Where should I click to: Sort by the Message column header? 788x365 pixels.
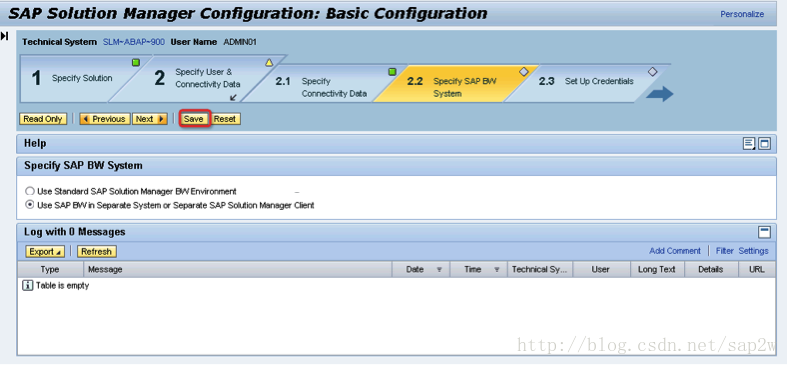point(237,269)
